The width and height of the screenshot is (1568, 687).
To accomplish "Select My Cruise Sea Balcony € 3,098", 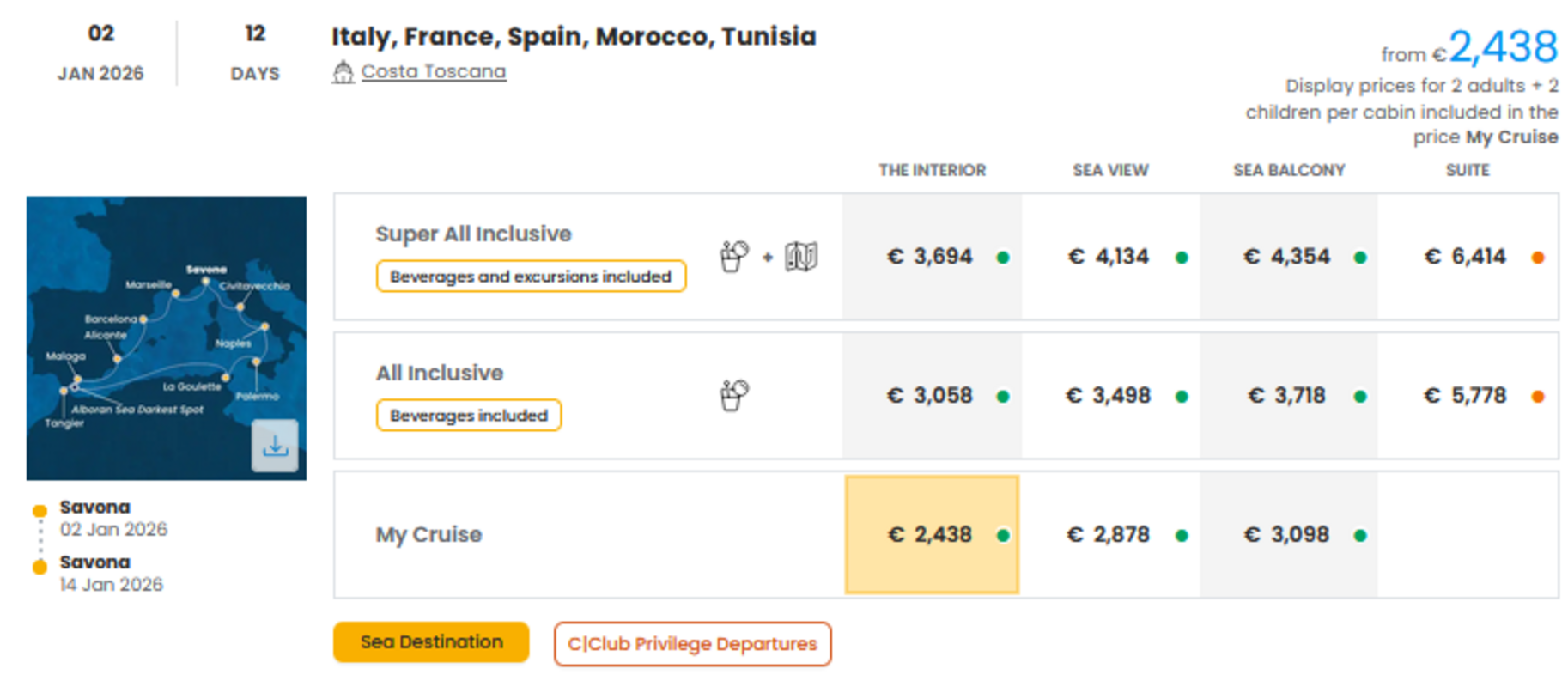I will (x=1287, y=534).
